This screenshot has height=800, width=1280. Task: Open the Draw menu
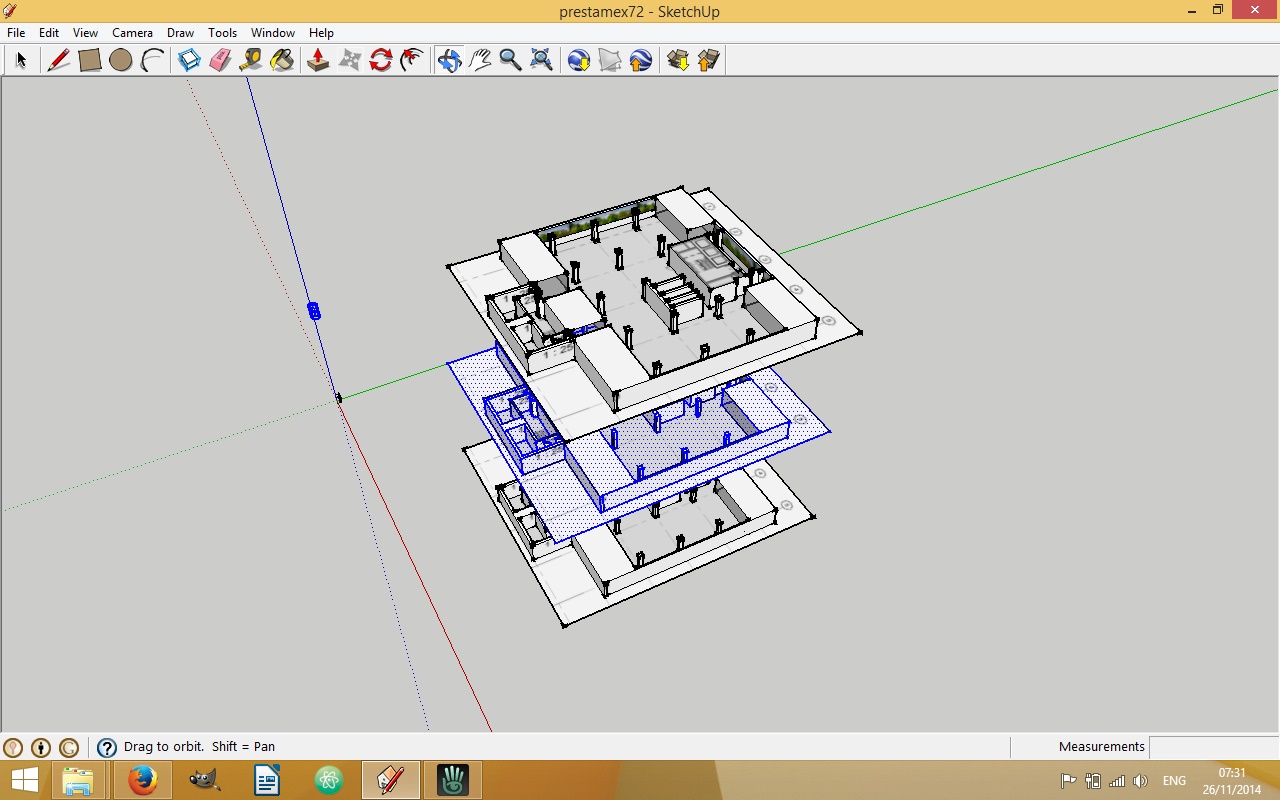tap(180, 33)
